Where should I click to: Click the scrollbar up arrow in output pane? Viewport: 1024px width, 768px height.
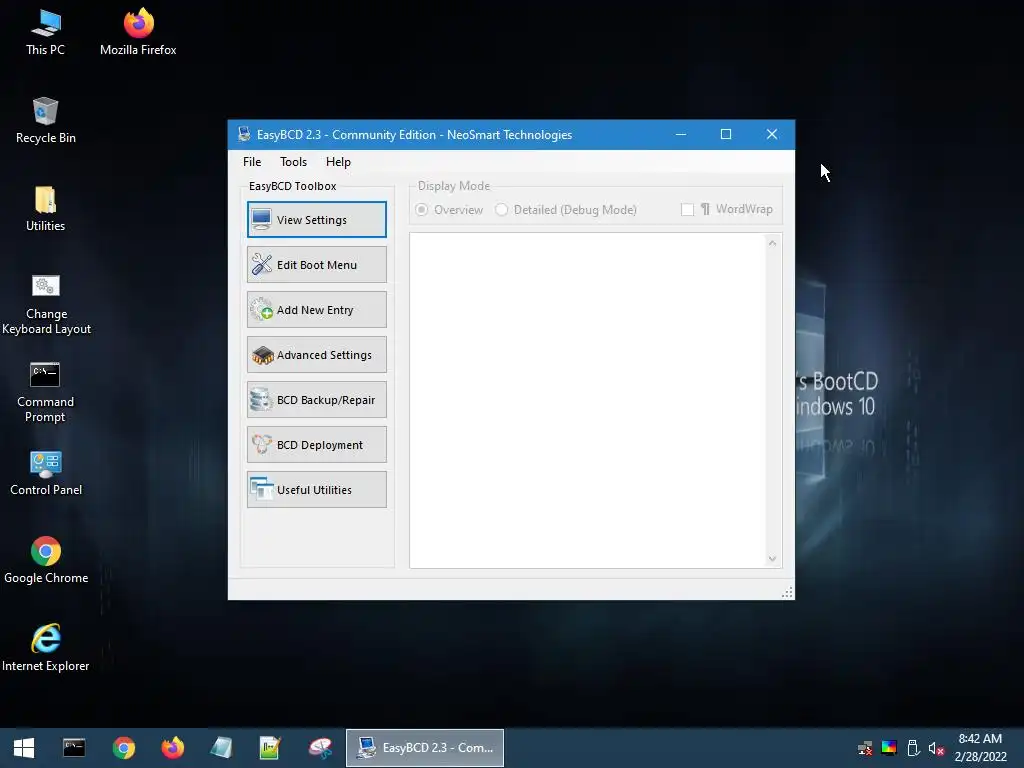pyautogui.click(x=773, y=243)
